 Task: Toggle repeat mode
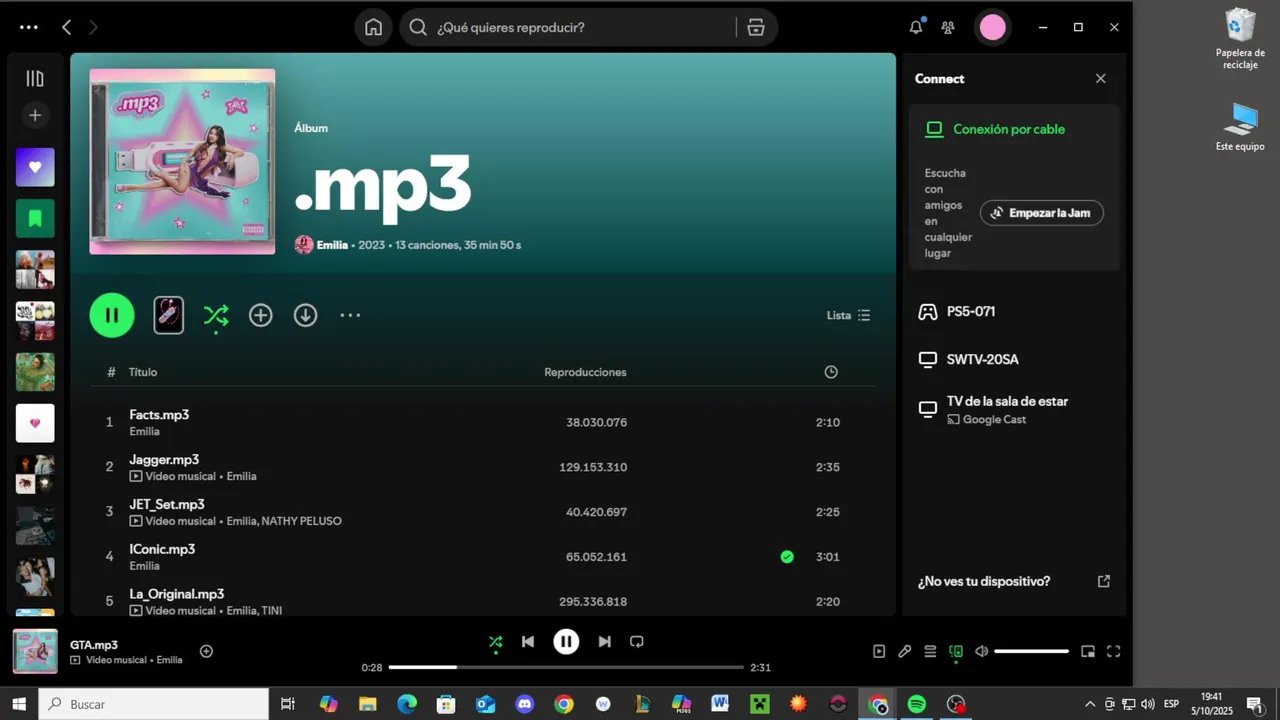tap(637, 642)
